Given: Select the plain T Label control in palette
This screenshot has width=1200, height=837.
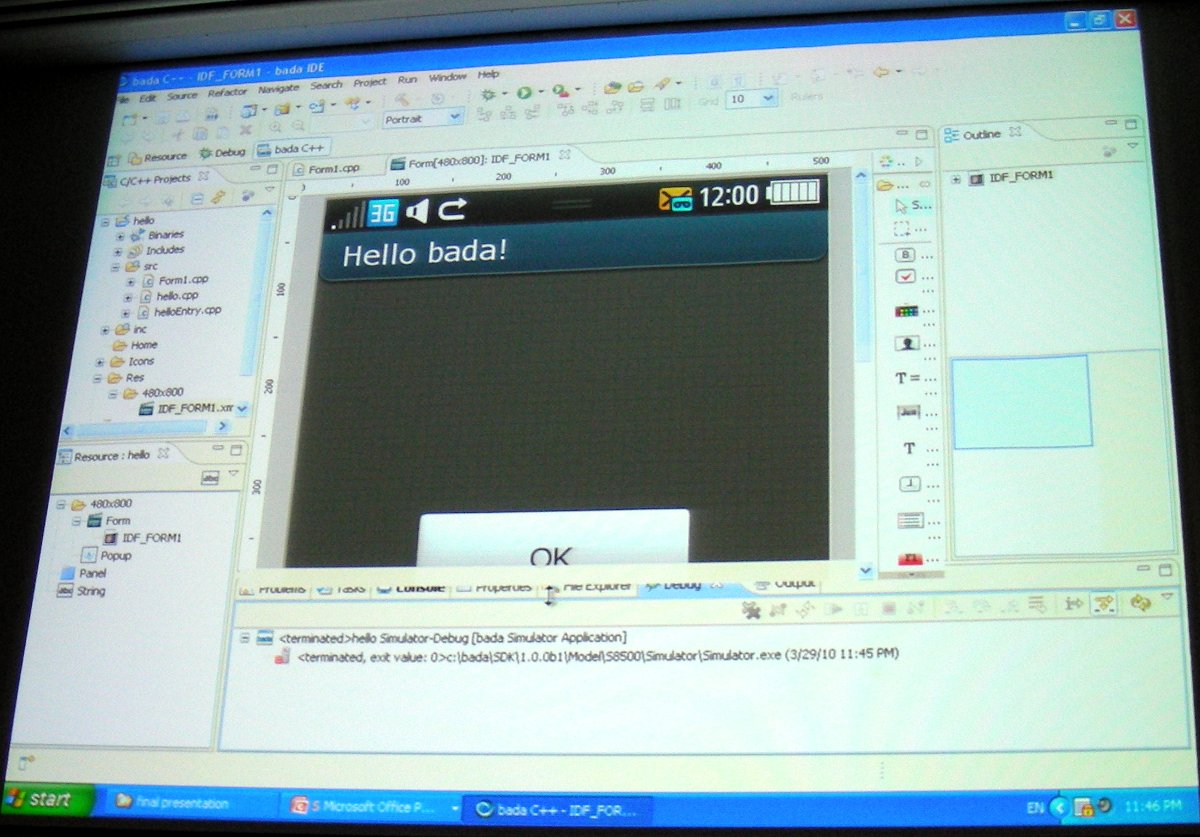Looking at the screenshot, I should pyautogui.click(x=909, y=448).
